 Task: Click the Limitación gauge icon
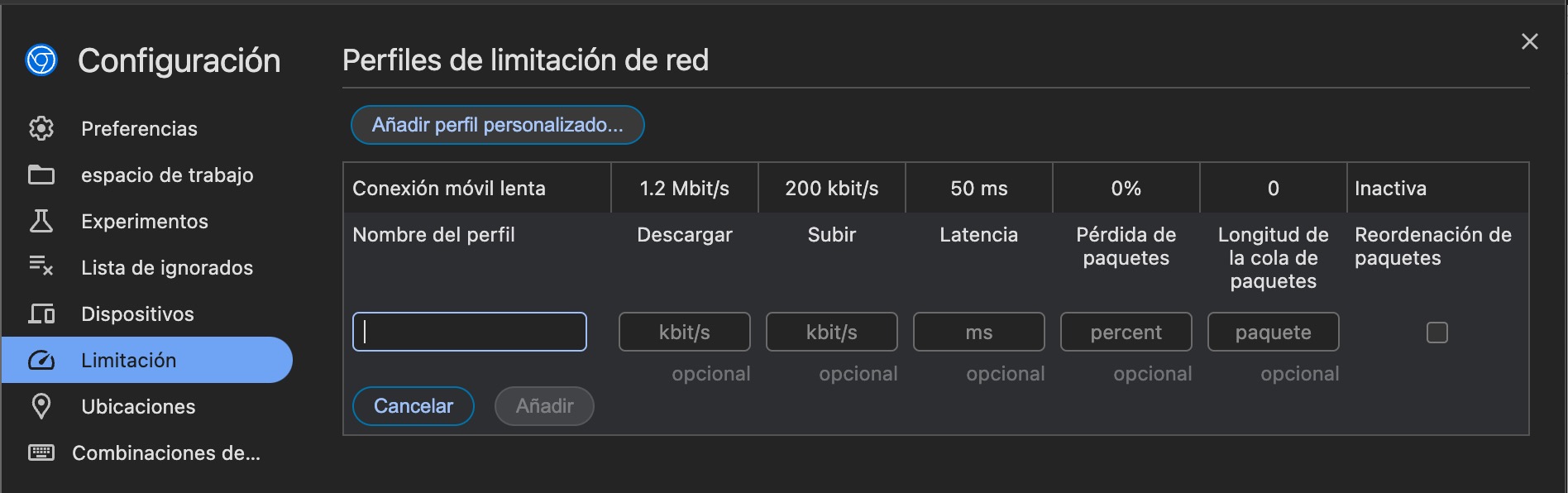click(41, 360)
